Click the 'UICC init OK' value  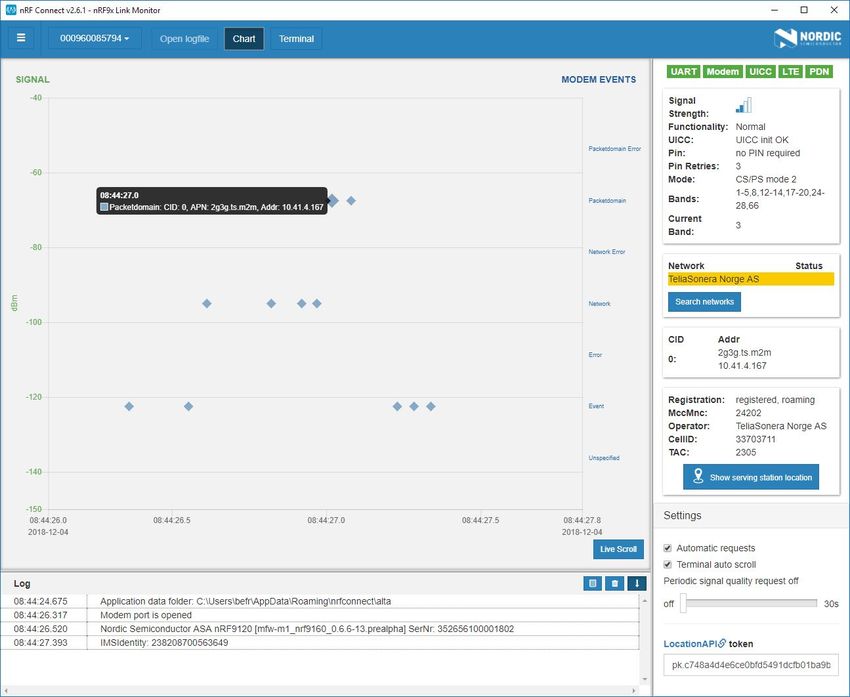pos(762,140)
